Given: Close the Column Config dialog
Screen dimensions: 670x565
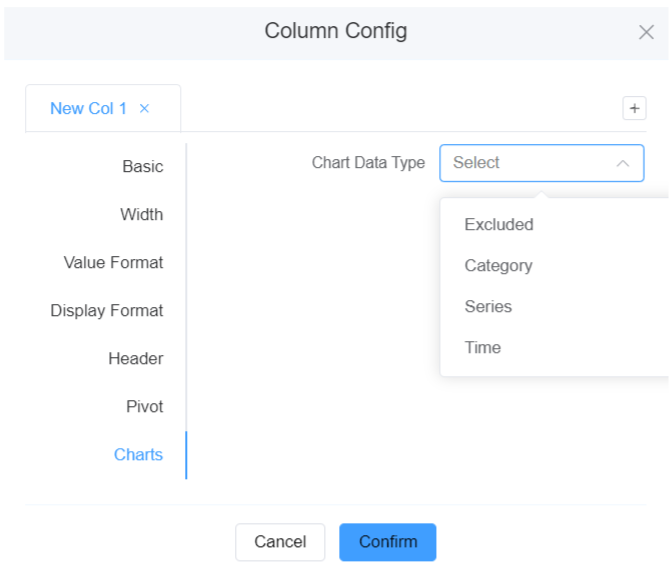Looking at the screenshot, I should 646,32.
